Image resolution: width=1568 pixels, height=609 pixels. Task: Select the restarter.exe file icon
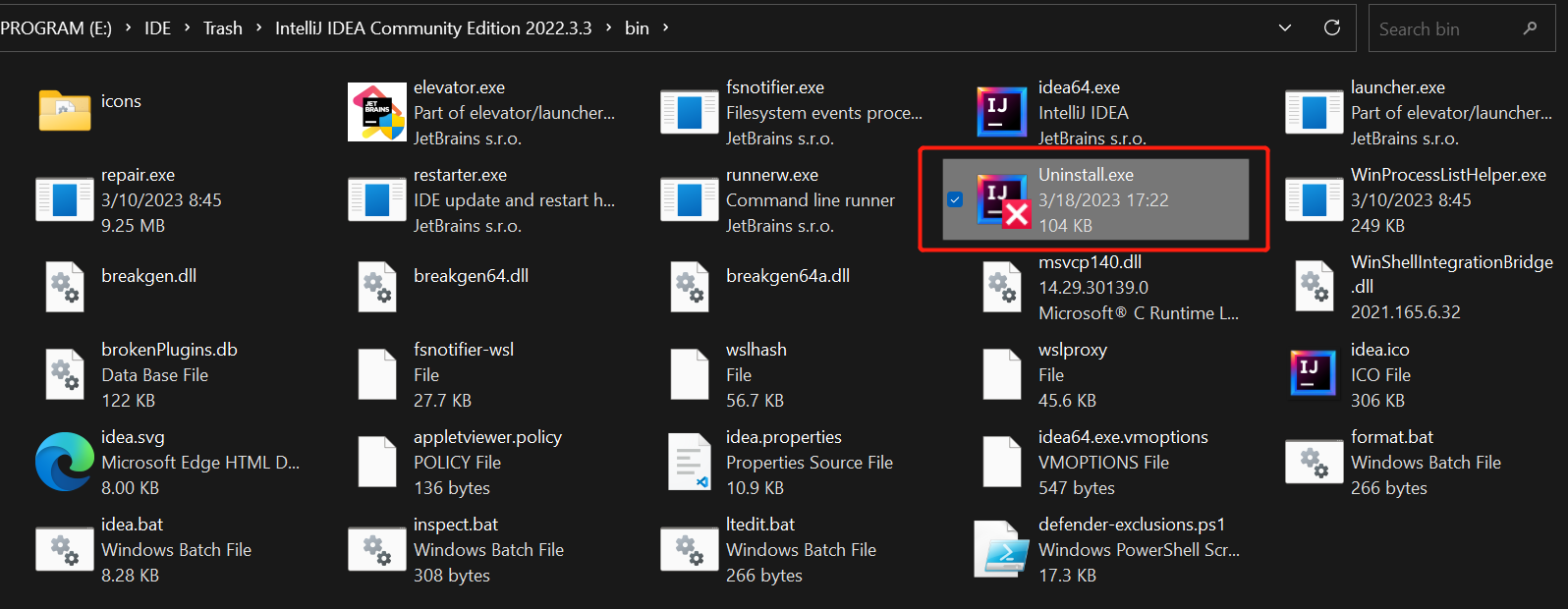point(377,200)
